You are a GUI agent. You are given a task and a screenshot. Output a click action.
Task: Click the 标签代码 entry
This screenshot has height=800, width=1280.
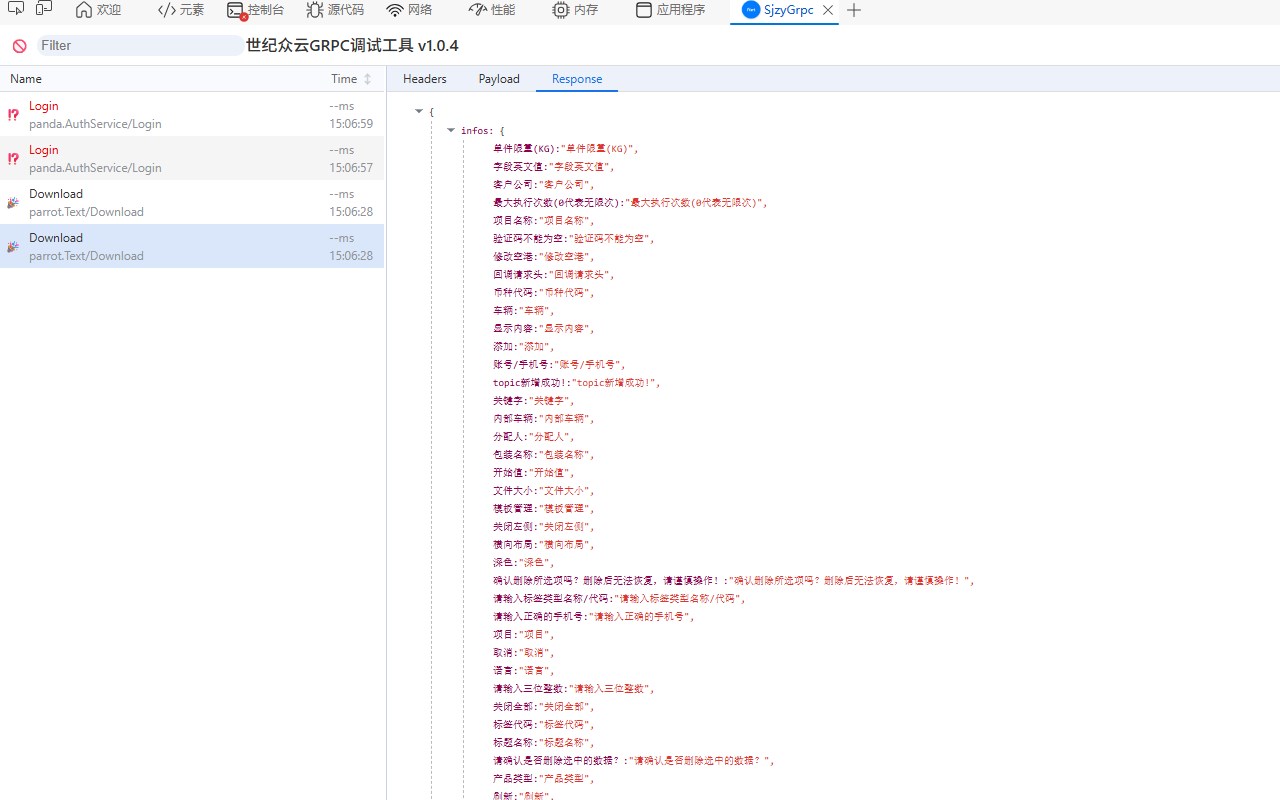pyautogui.click(x=543, y=725)
